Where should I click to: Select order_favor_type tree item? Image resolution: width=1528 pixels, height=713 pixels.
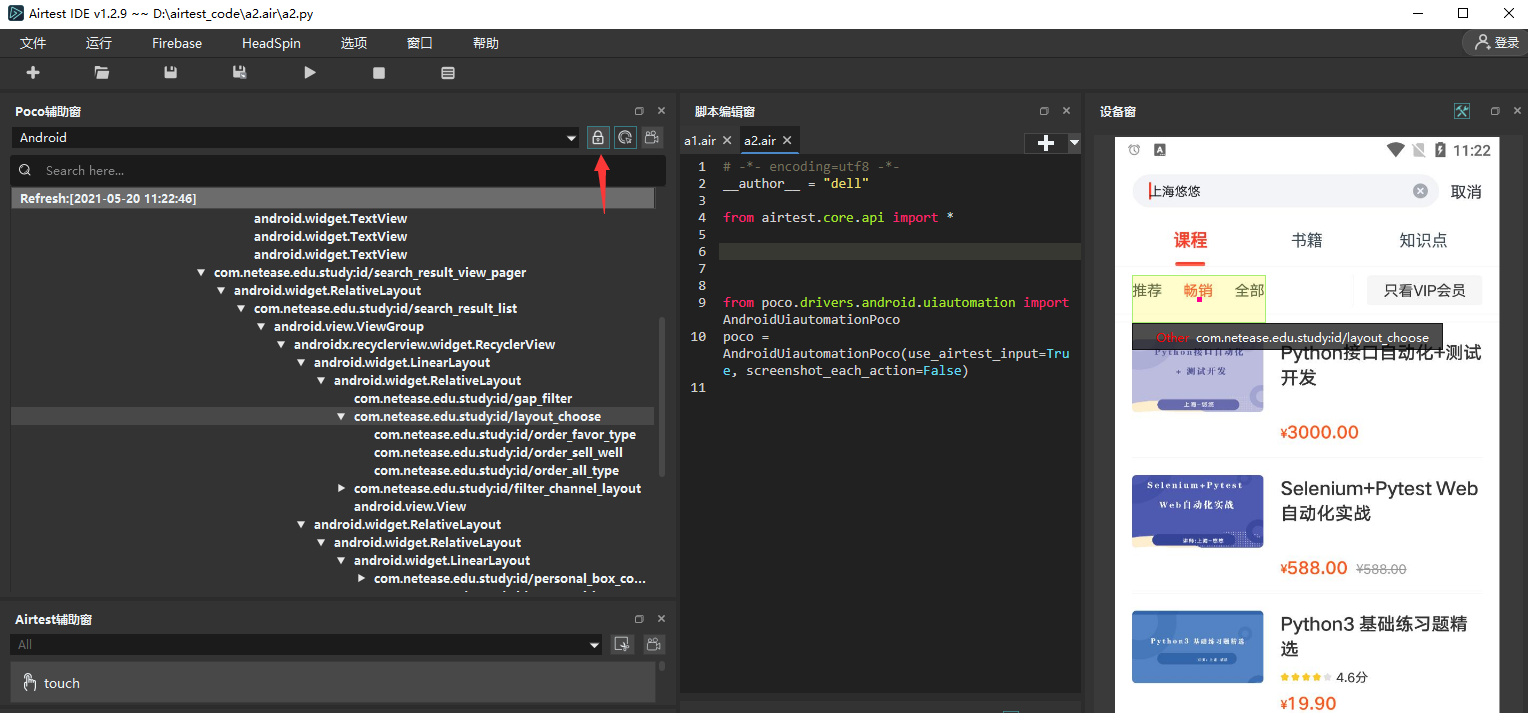(505, 435)
